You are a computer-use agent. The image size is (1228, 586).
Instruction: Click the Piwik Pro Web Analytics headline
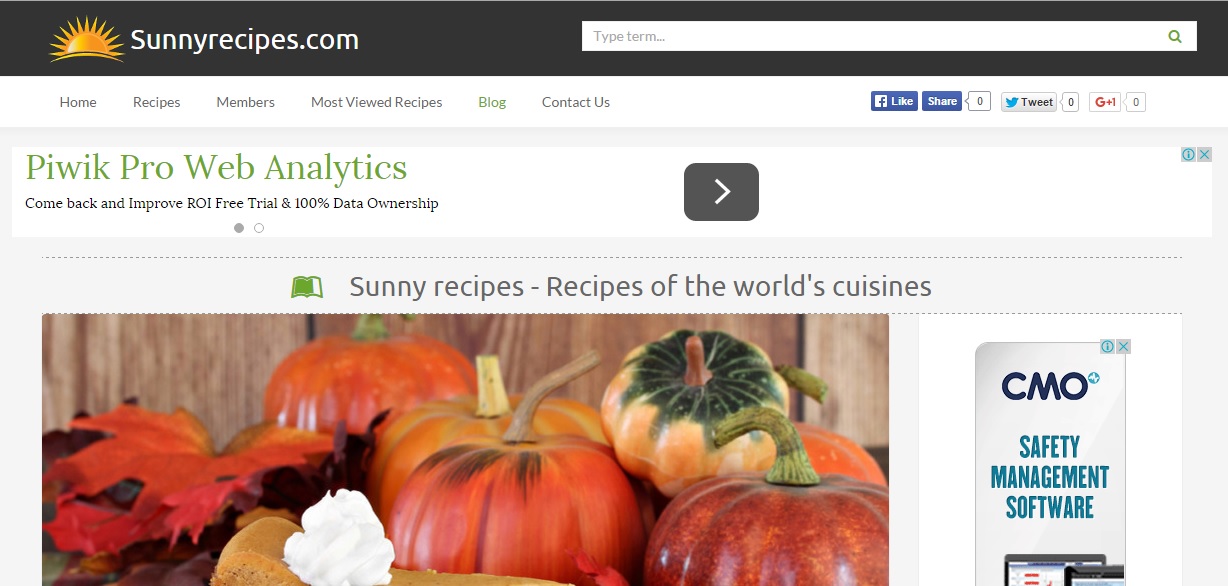click(216, 167)
